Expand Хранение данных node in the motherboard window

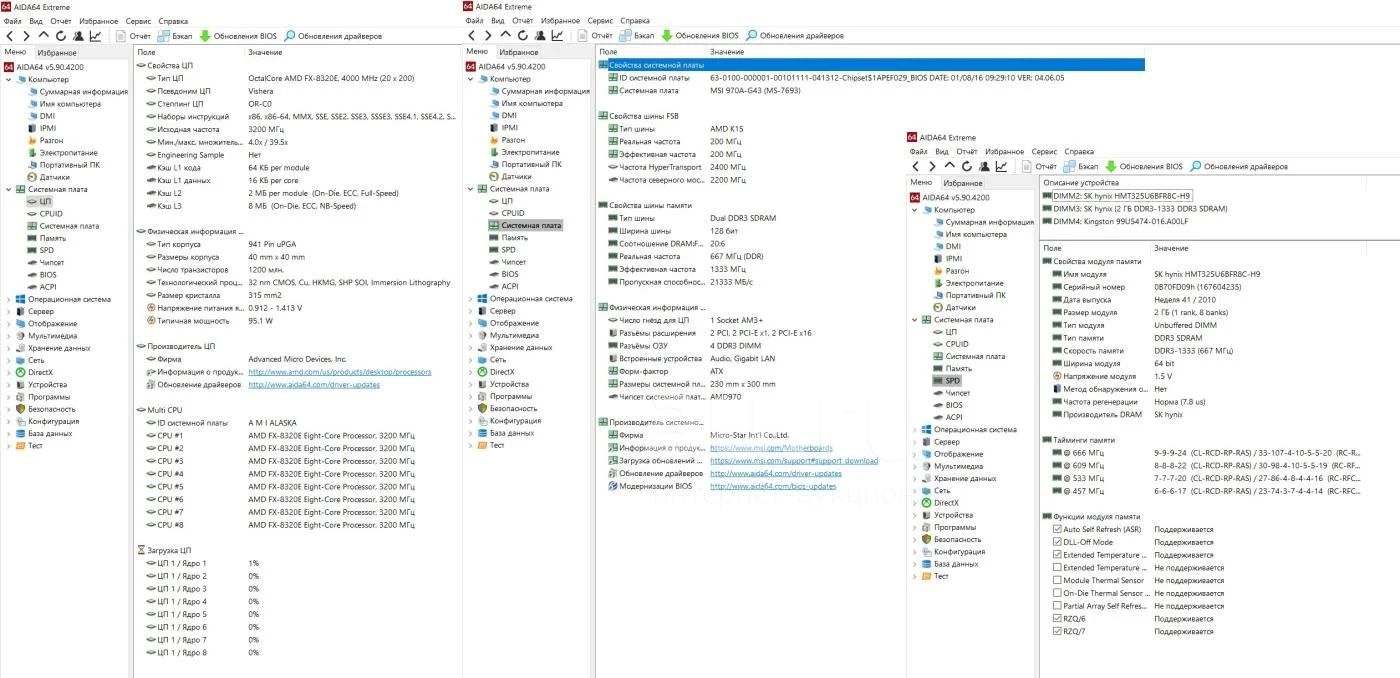click(x=471, y=348)
